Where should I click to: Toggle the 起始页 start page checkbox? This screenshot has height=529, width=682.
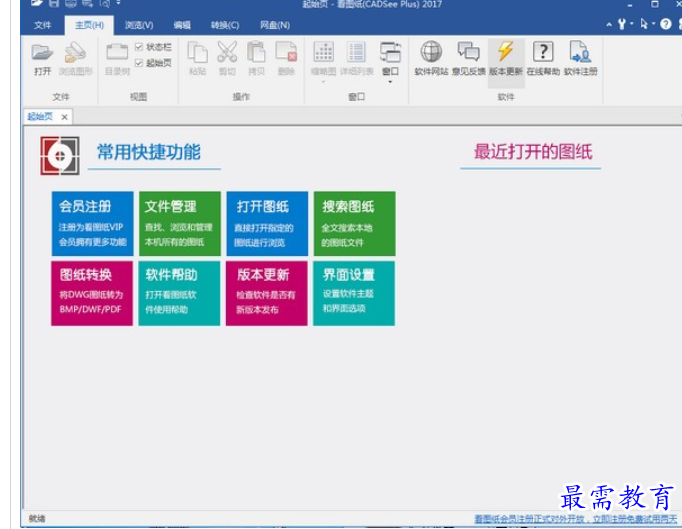point(139,63)
